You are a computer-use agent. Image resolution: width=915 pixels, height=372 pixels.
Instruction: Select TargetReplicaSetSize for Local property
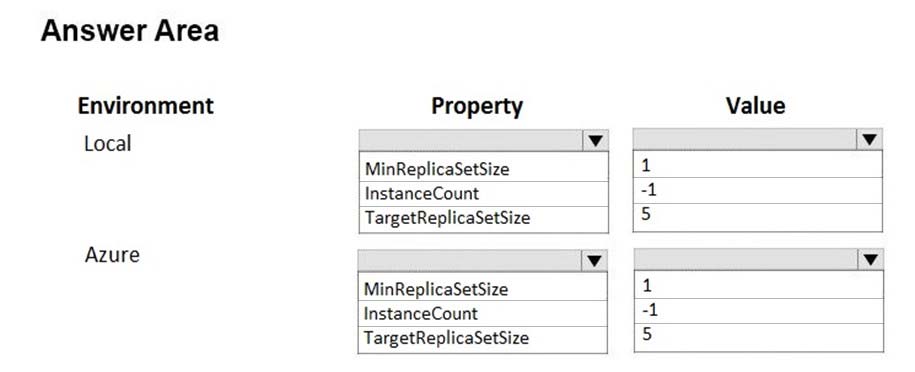[x=484, y=219]
